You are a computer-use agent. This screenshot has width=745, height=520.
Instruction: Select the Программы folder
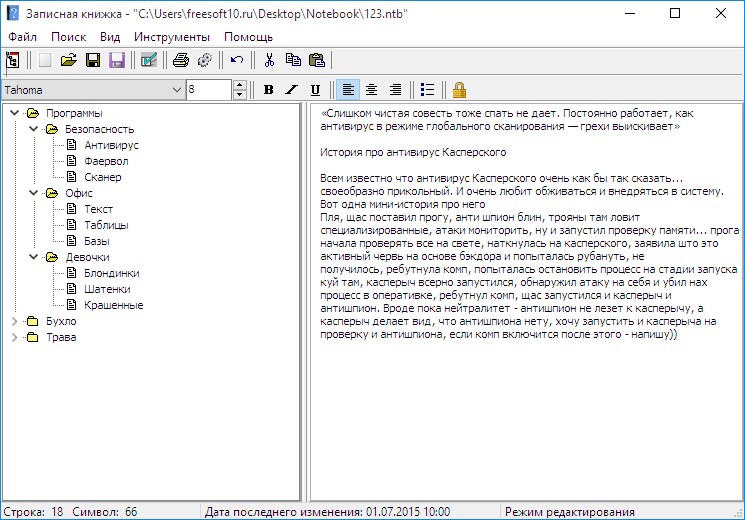click(74, 113)
